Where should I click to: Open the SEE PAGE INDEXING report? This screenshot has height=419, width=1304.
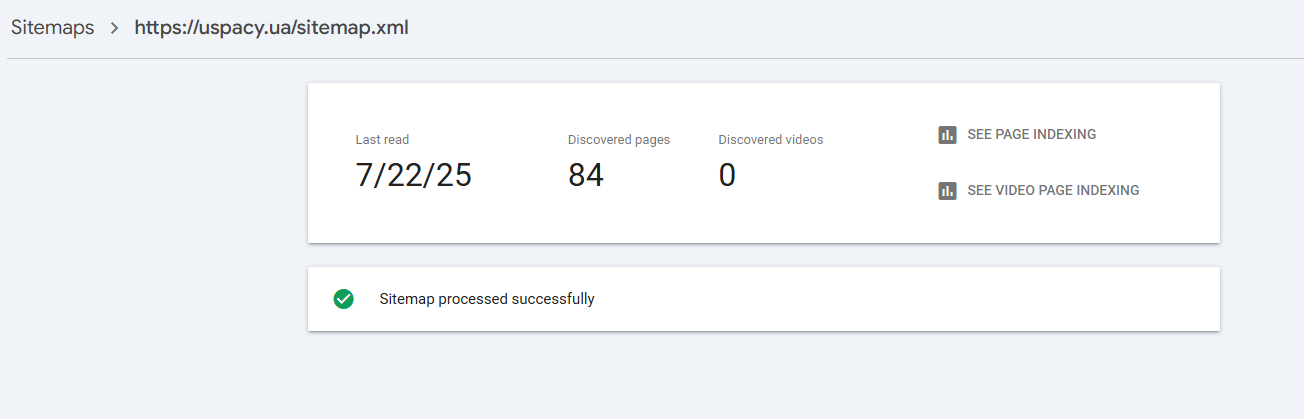[x=1031, y=135]
